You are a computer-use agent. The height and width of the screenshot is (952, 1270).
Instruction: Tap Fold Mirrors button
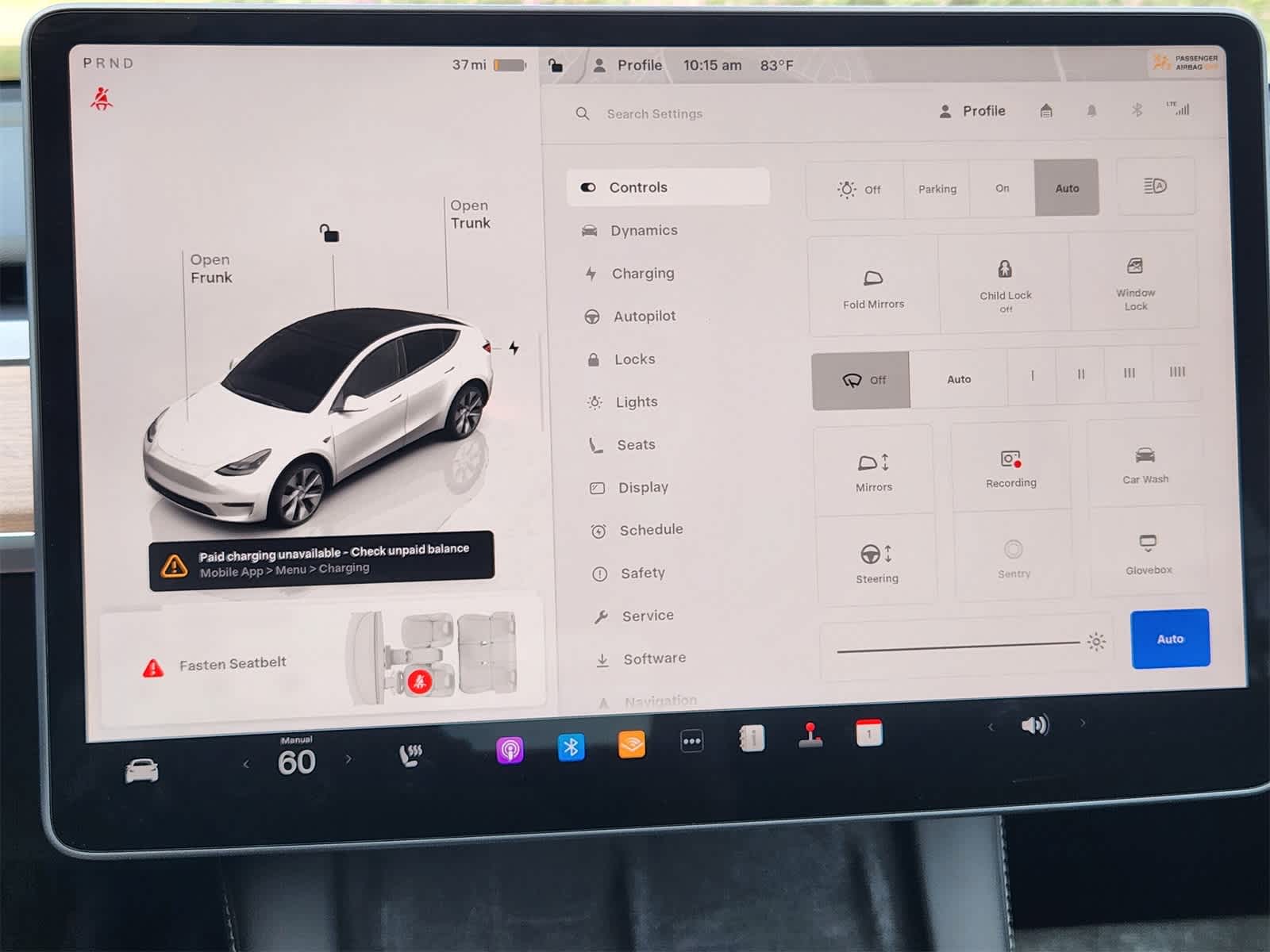pos(873,287)
